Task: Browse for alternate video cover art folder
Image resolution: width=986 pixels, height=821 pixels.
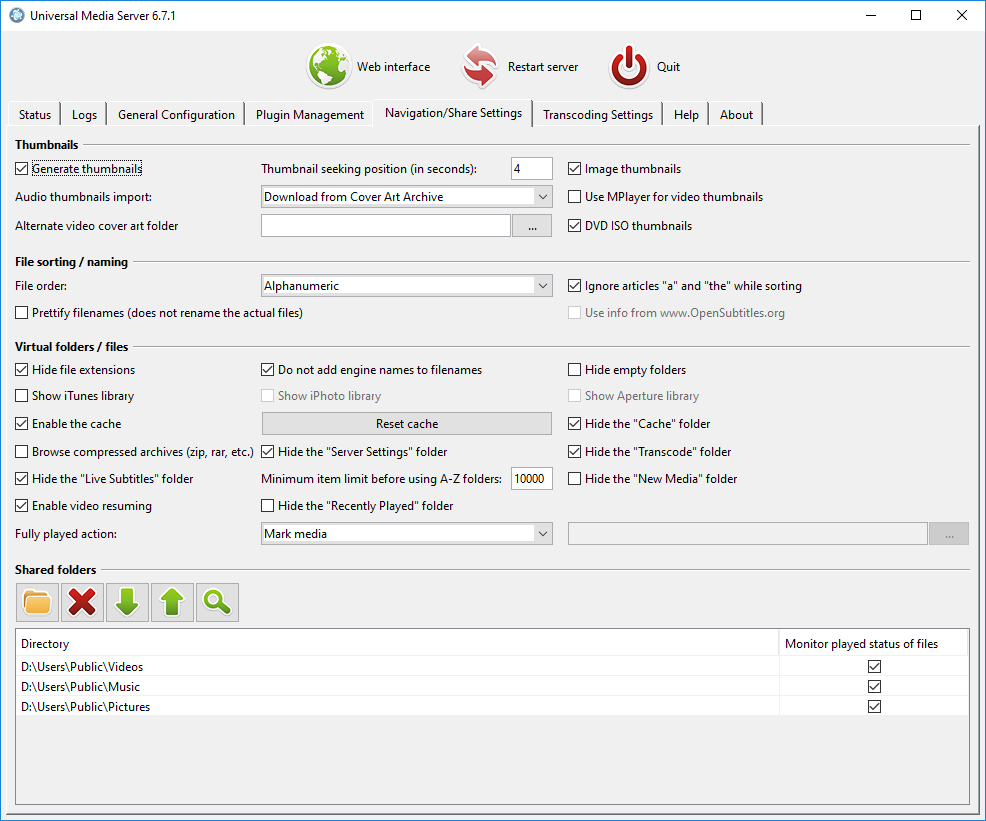Action: (532, 226)
